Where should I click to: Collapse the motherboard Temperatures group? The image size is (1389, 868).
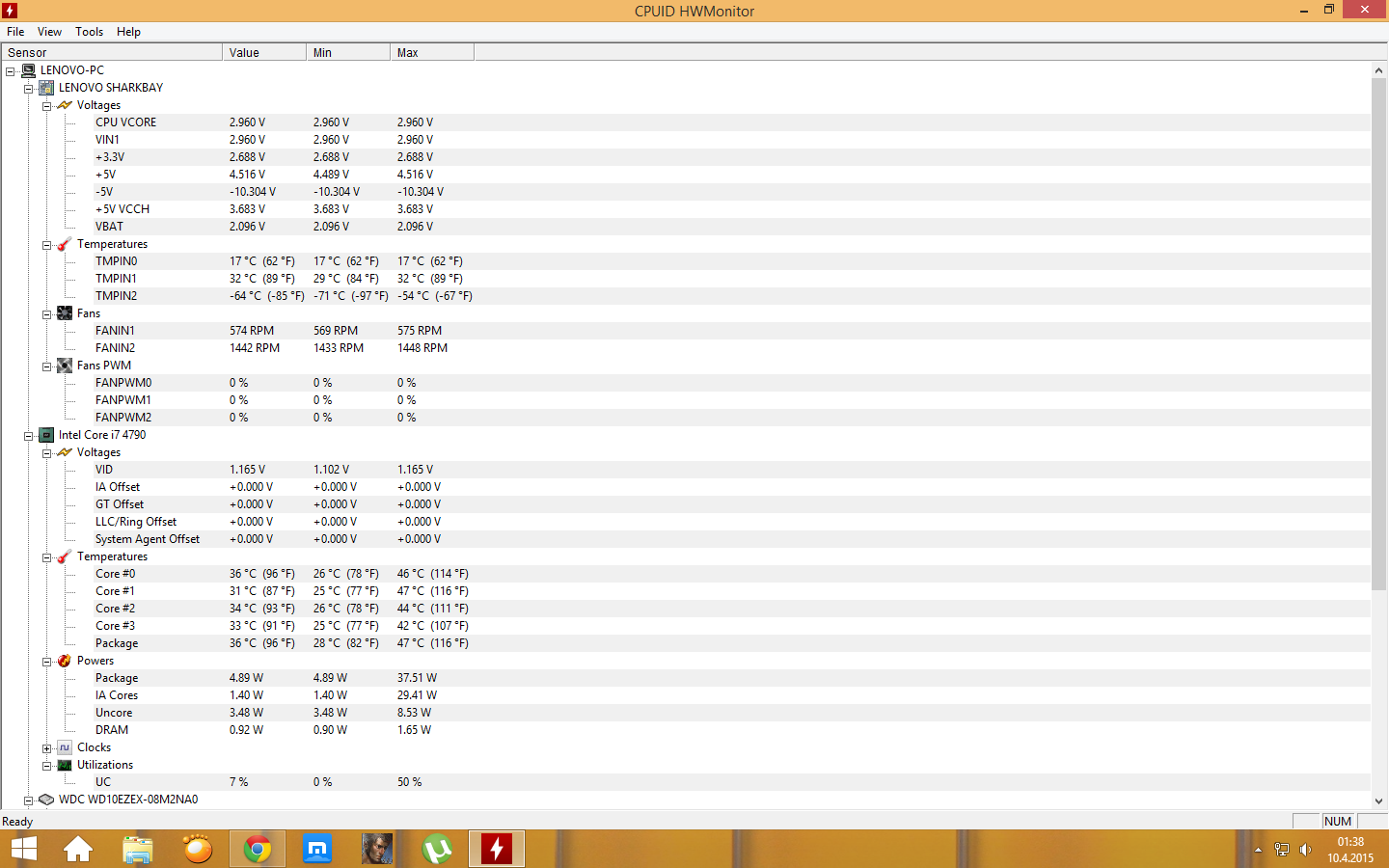pos(46,245)
